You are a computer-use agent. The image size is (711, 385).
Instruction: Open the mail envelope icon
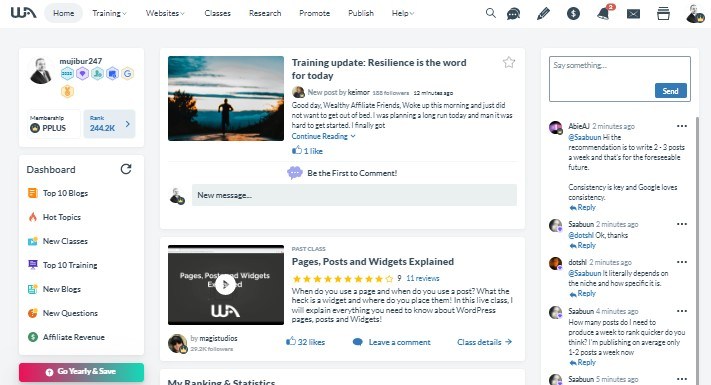click(x=633, y=14)
